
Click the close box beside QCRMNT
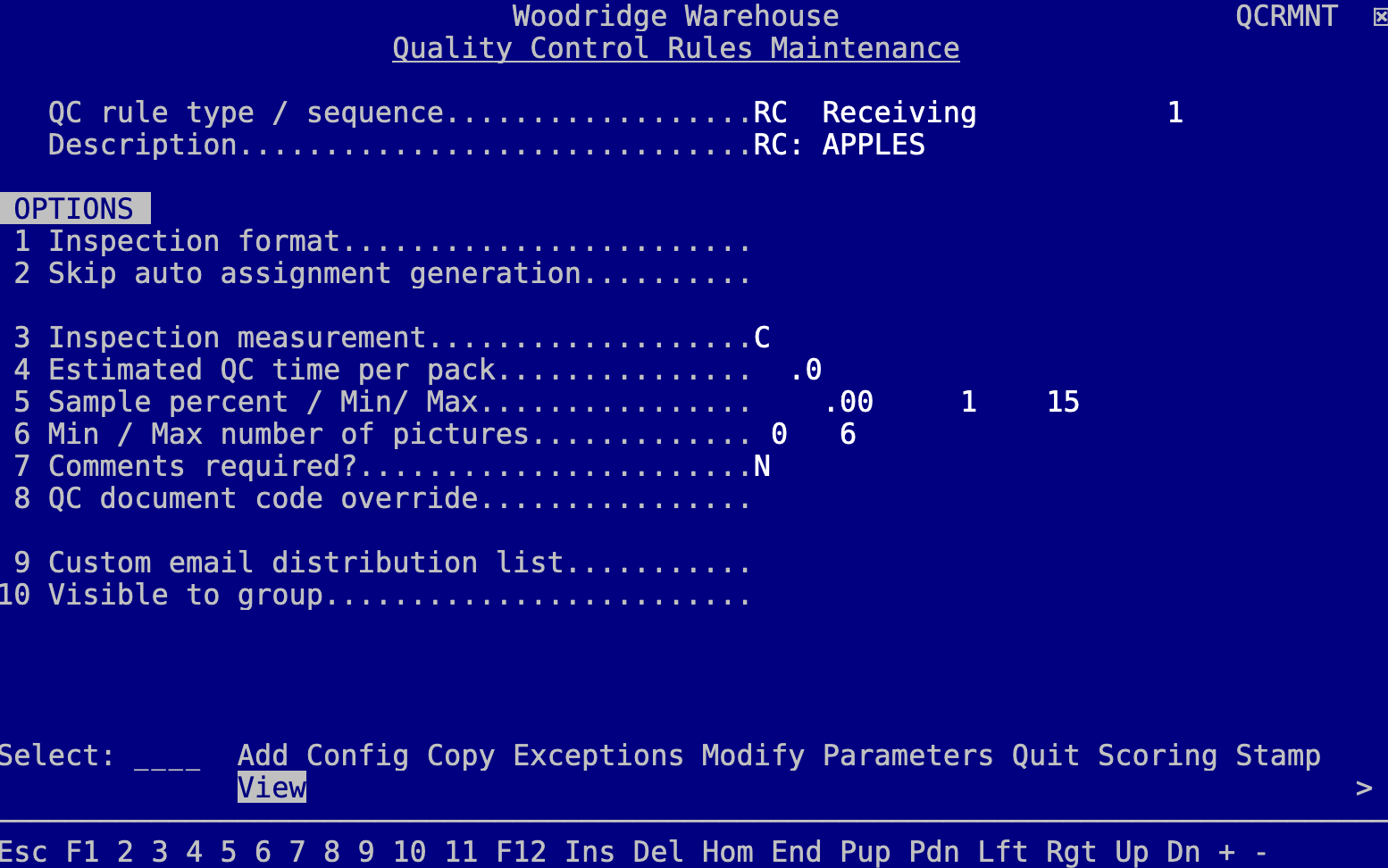click(x=1380, y=16)
